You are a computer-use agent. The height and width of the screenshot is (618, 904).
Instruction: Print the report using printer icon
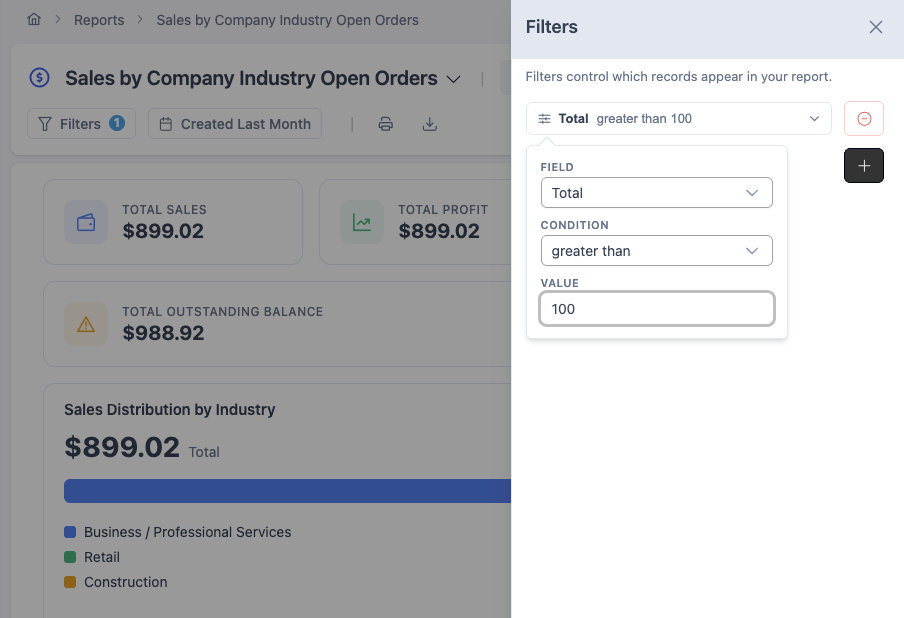(386, 124)
